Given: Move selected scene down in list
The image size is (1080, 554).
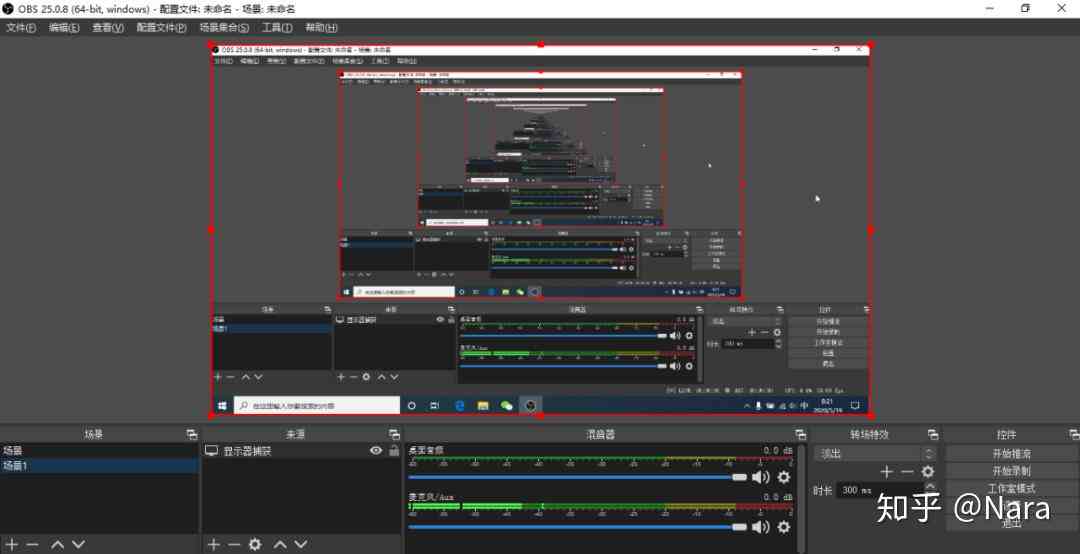Looking at the screenshot, I should coord(79,544).
